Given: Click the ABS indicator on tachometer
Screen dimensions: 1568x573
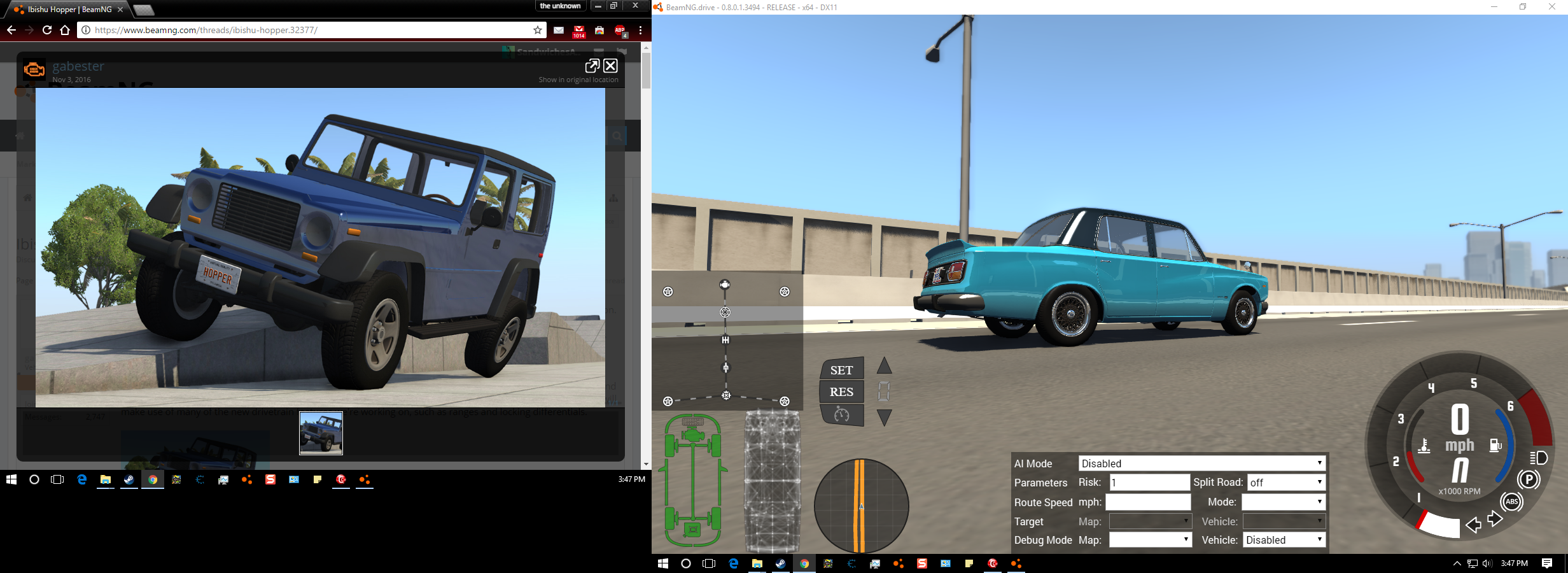Looking at the screenshot, I should coord(1512,502).
